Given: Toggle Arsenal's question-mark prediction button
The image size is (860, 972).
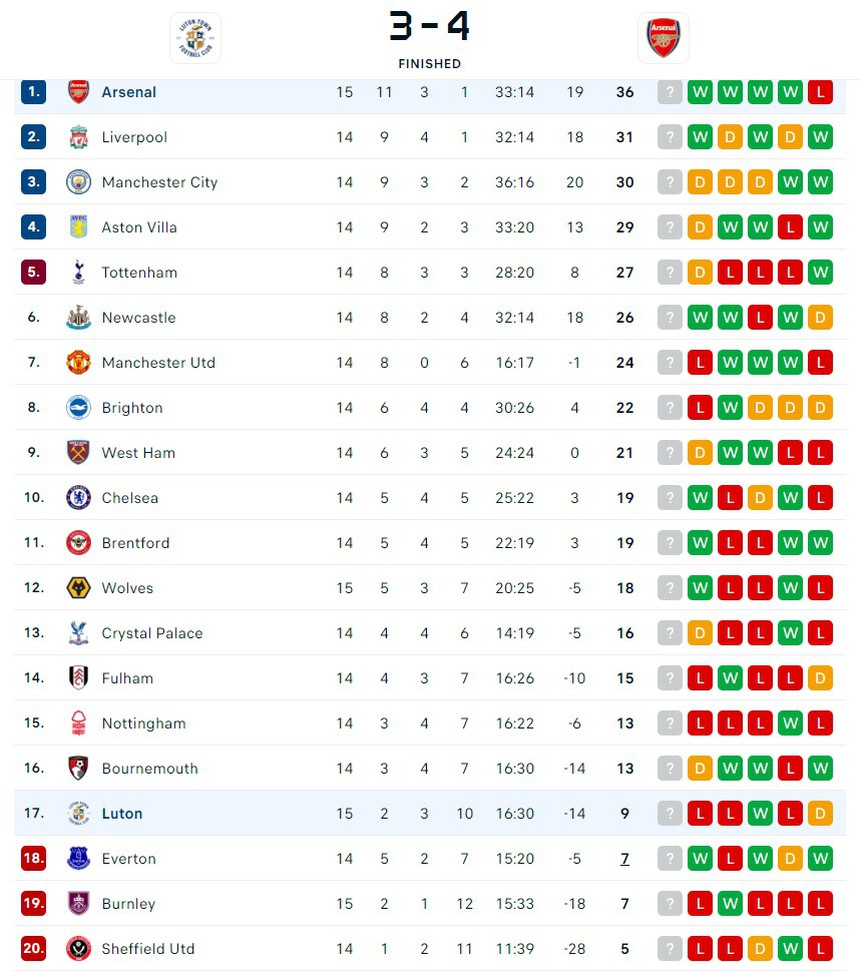Looking at the screenshot, I should (x=669, y=92).
